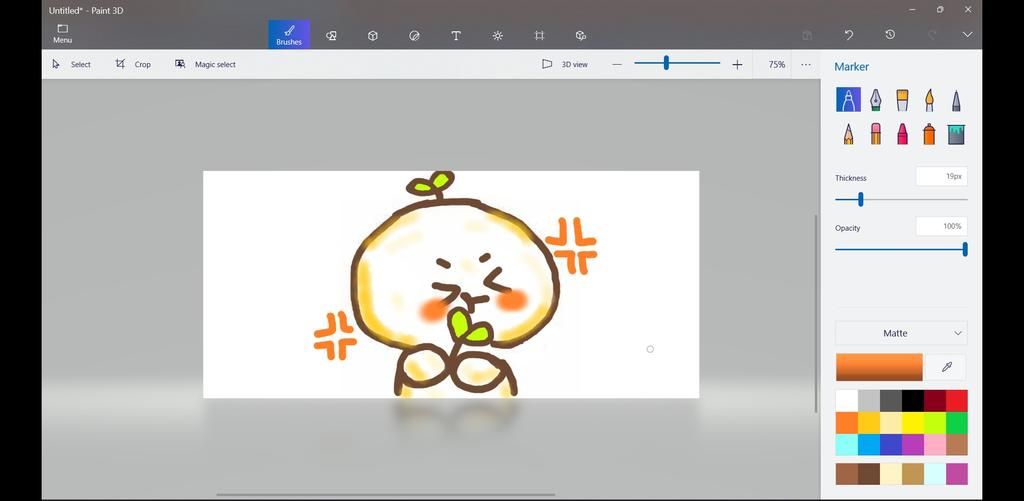The width and height of the screenshot is (1024, 501).
Task: Pick the magenta custom swatch
Action: [957, 474]
